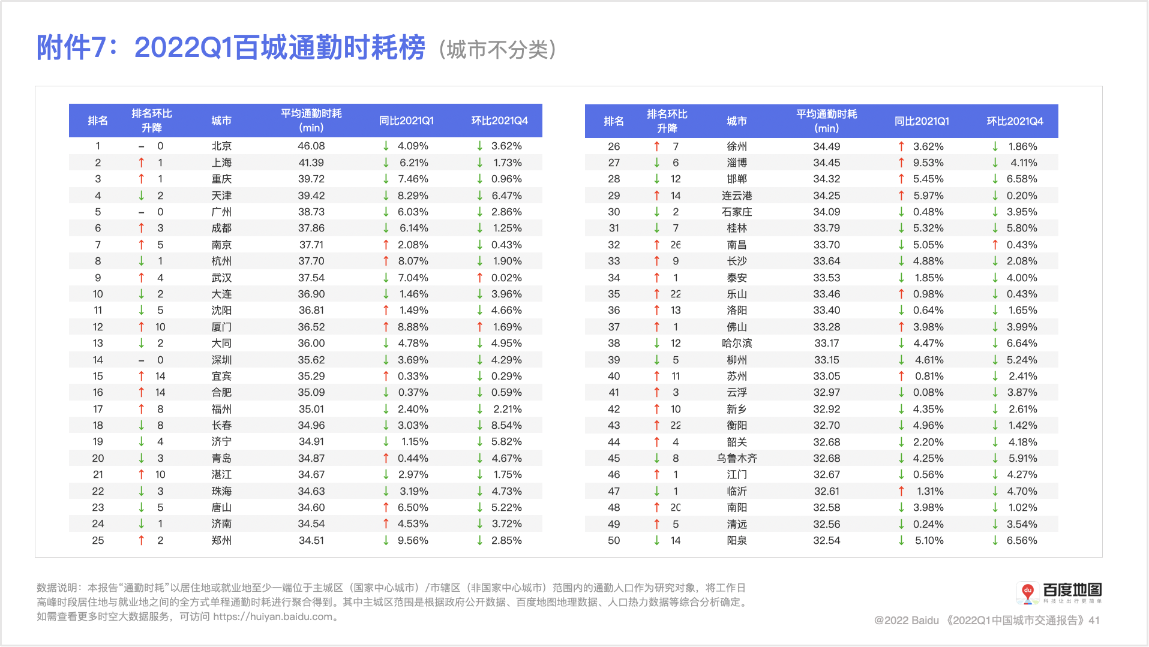Click the red up arrow in 南昌's 环比2021Q4 cell
This screenshot has width=1149, height=647.
click(x=995, y=245)
